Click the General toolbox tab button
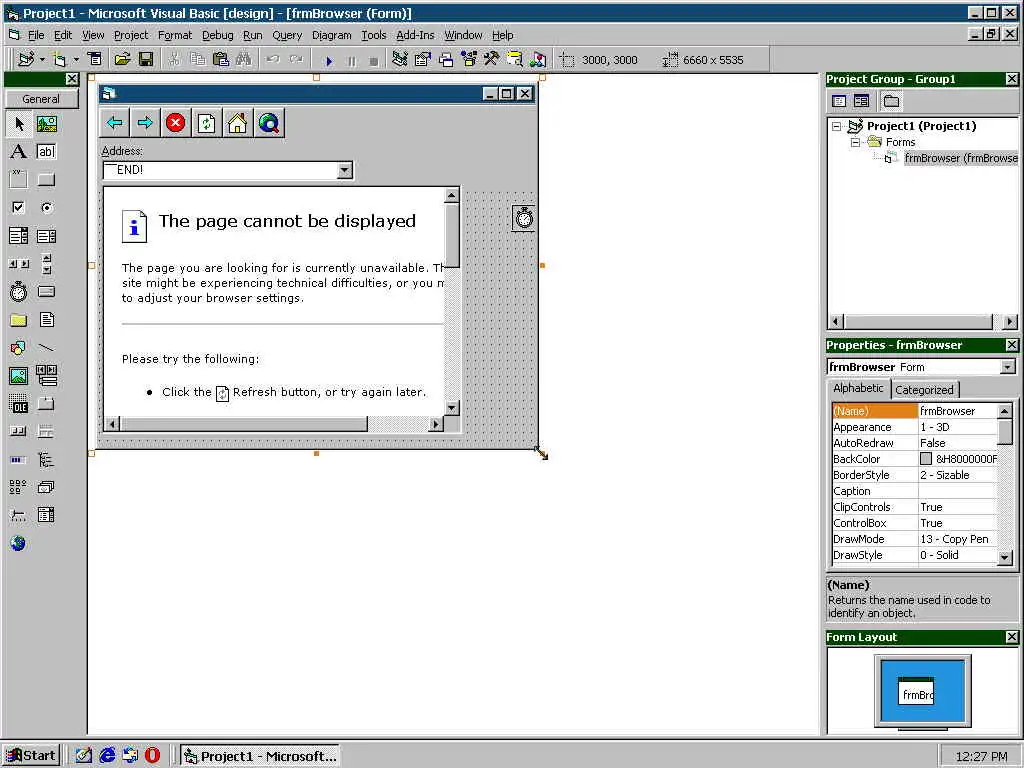Viewport: 1024px width, 768px height. coord(41,99)
